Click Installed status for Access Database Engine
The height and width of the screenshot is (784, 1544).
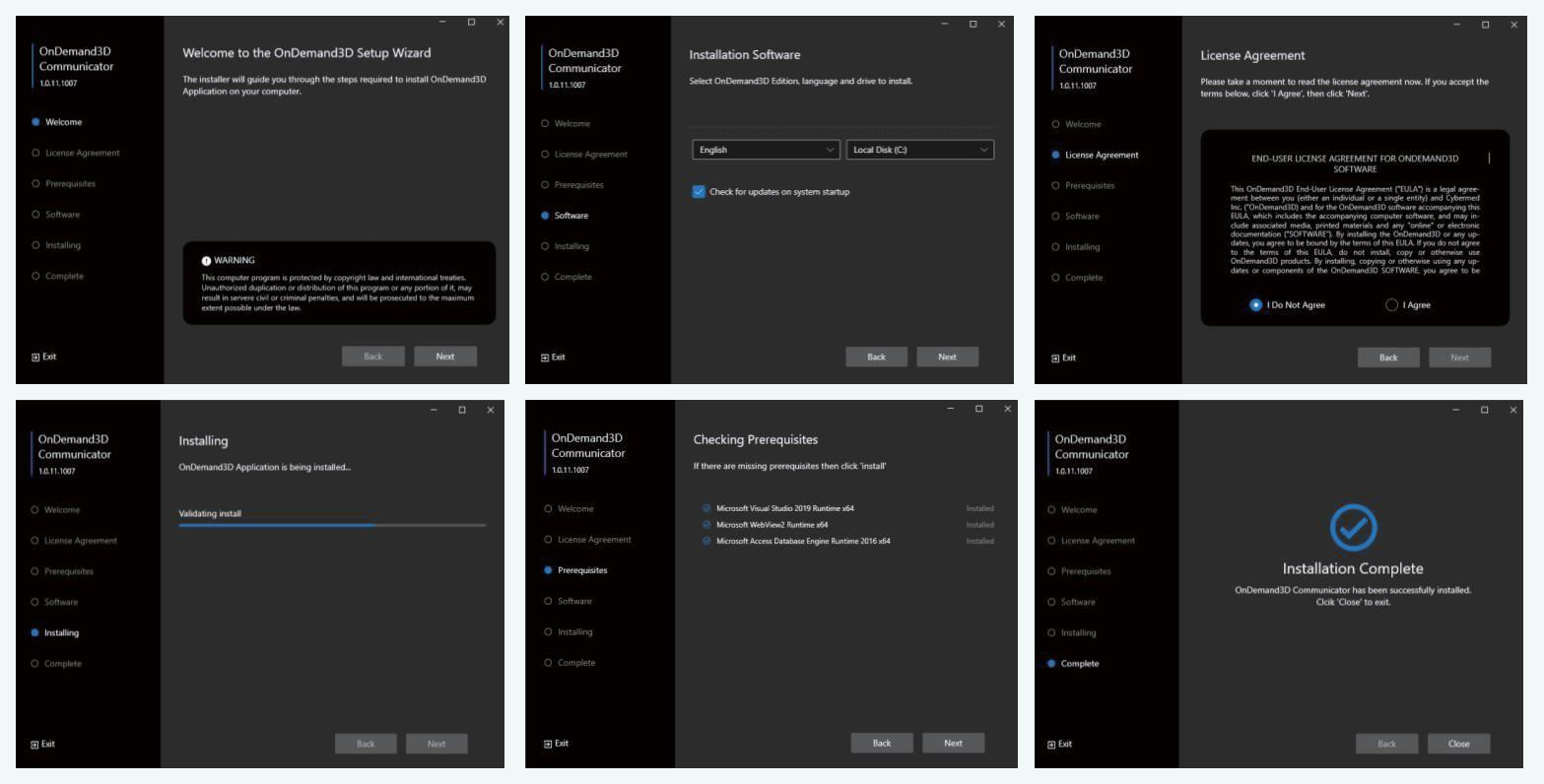tap(979, 542)
